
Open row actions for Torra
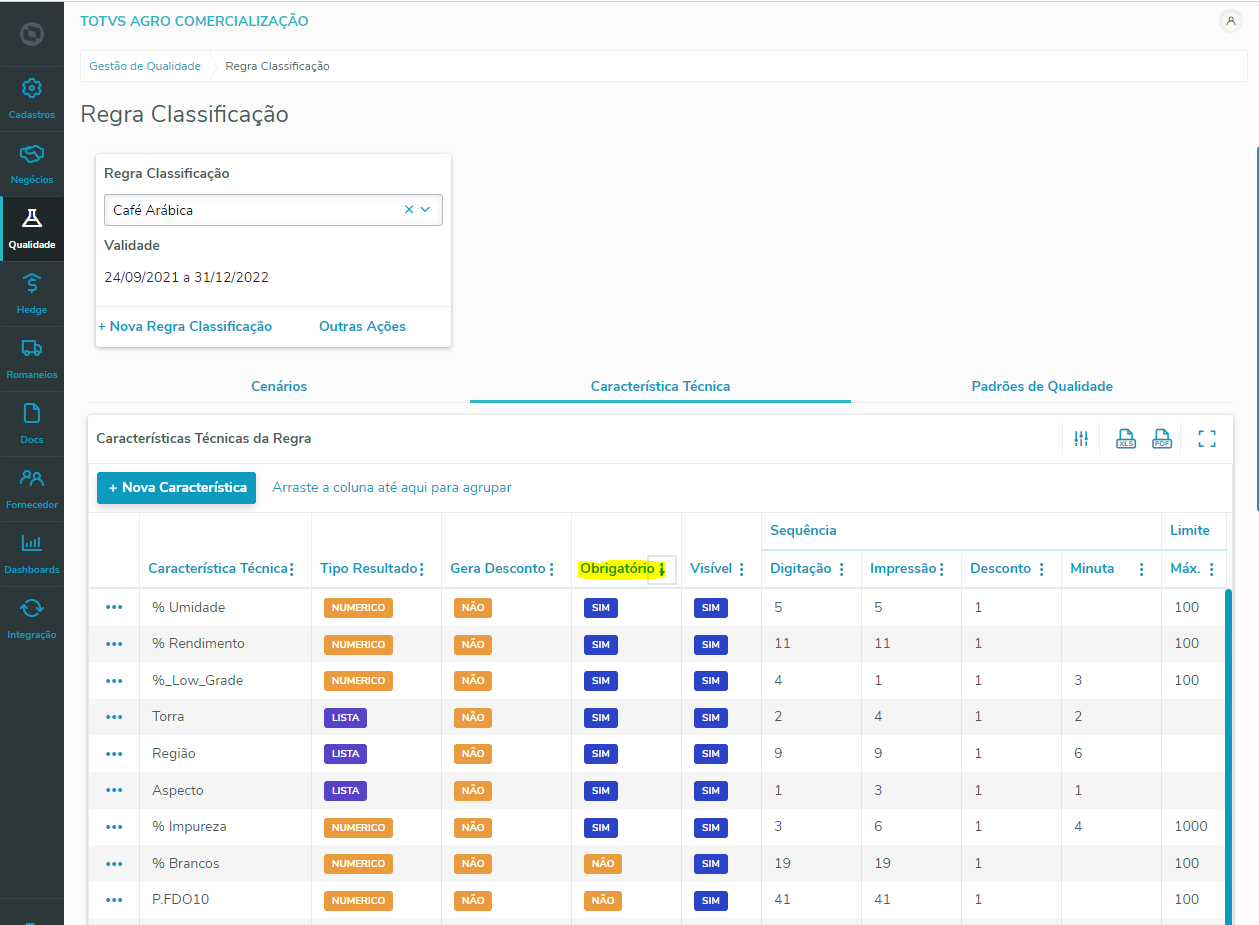pyautogui.click(x=114, y=717)
